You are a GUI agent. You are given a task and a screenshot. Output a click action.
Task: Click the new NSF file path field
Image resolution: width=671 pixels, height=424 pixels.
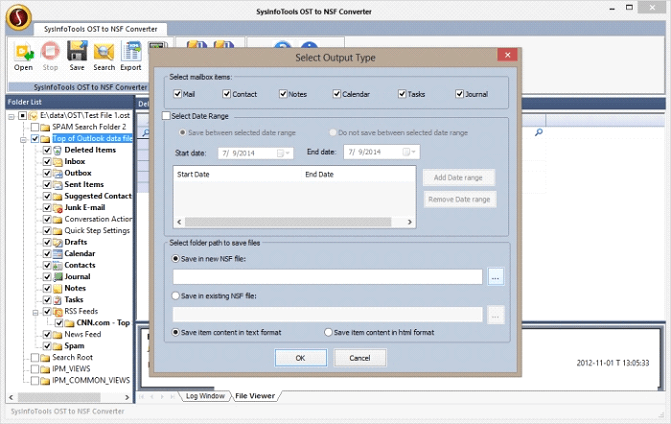[327, 277]
